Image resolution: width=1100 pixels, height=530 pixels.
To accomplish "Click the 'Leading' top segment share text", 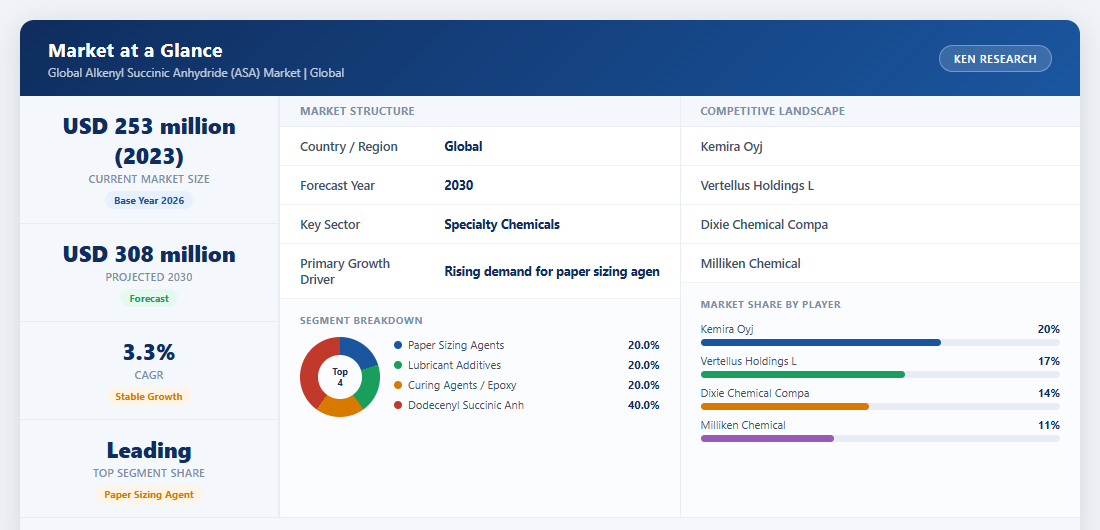I will tap(149, 450).
